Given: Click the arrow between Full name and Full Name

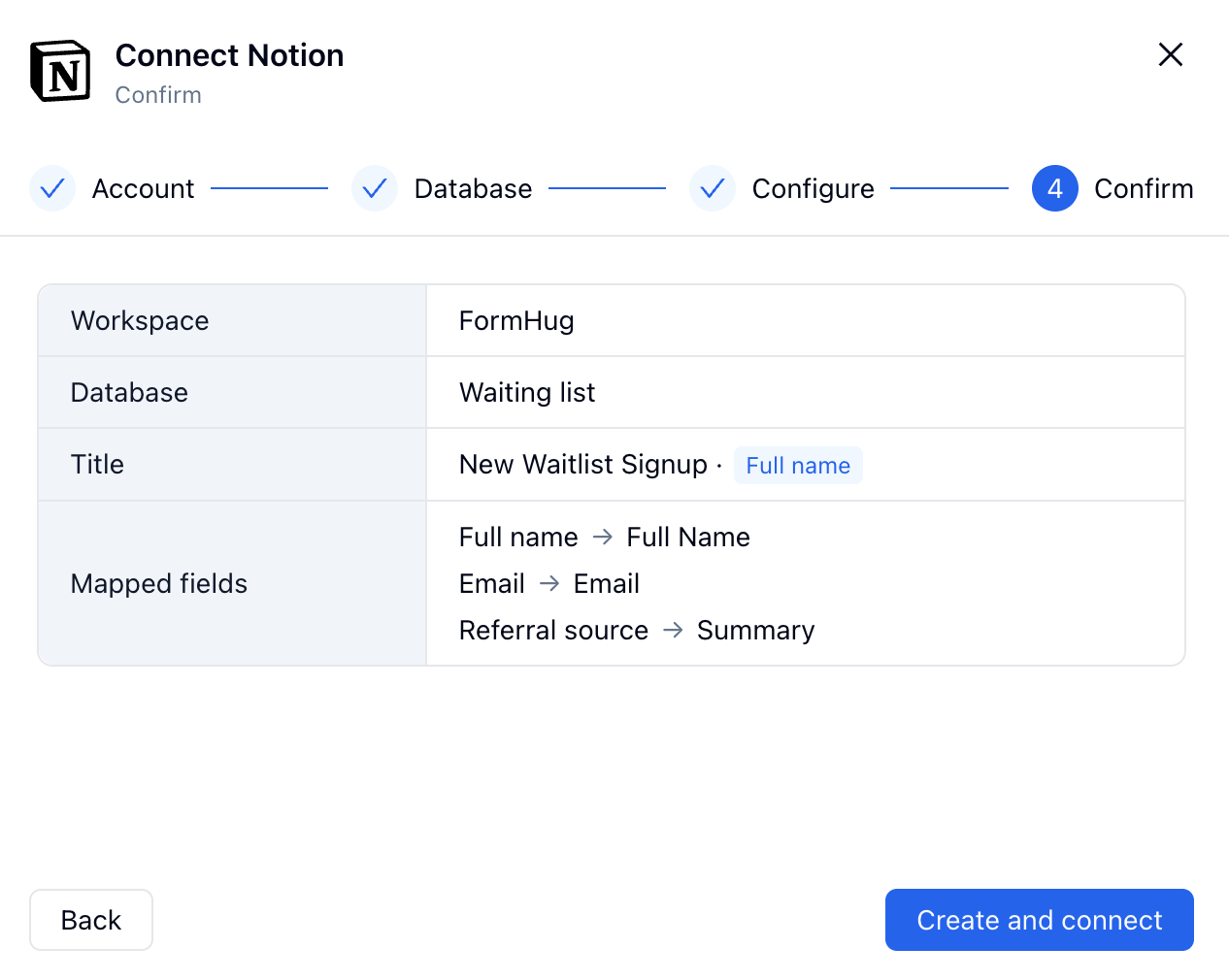Looking at the screenshot, I should pos(603,537).
